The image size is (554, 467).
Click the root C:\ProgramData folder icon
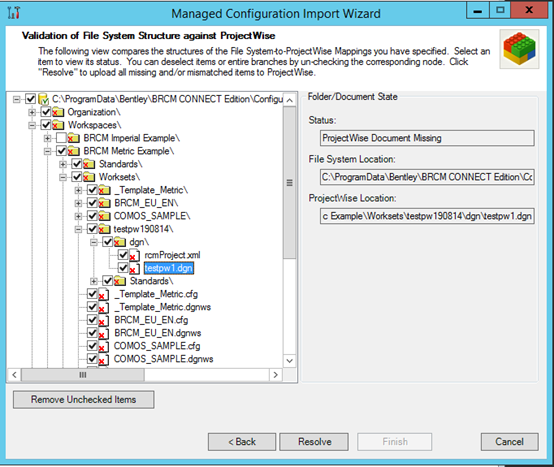[43, 99]
